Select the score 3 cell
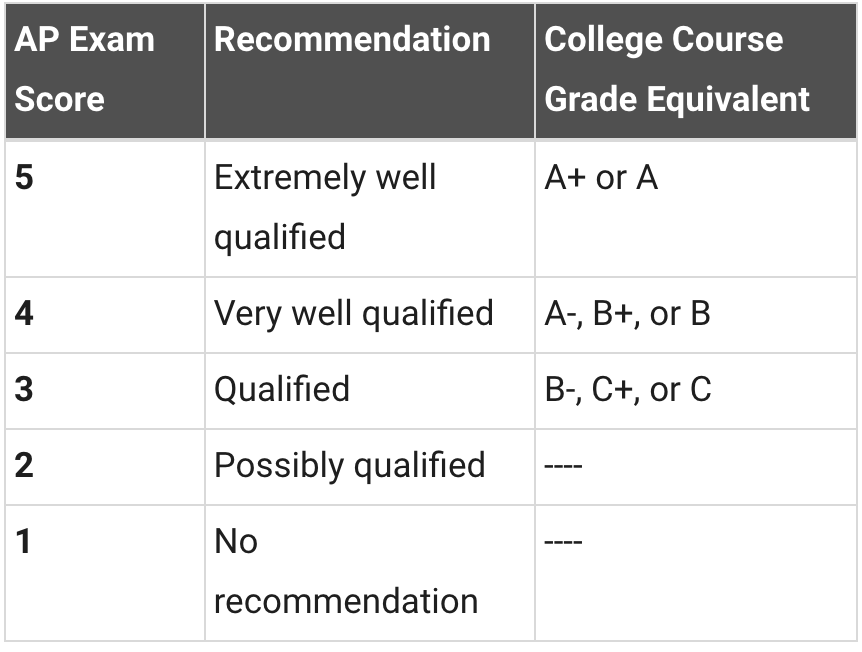This screenshot has height=652, width=862. 105,391
